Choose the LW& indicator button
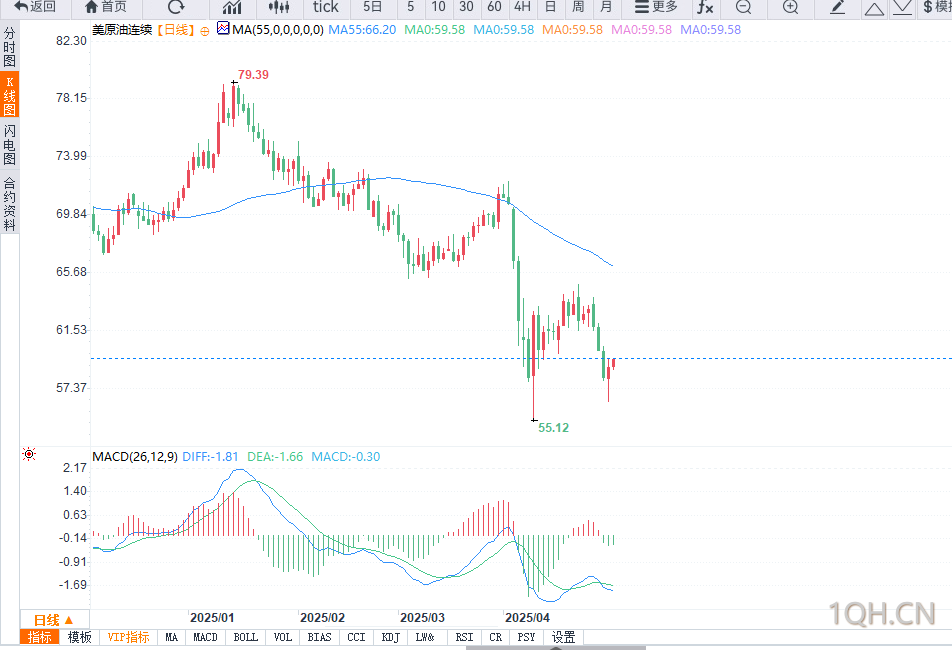Viewport: 952px width, 650px height. [x=425, y=637]
